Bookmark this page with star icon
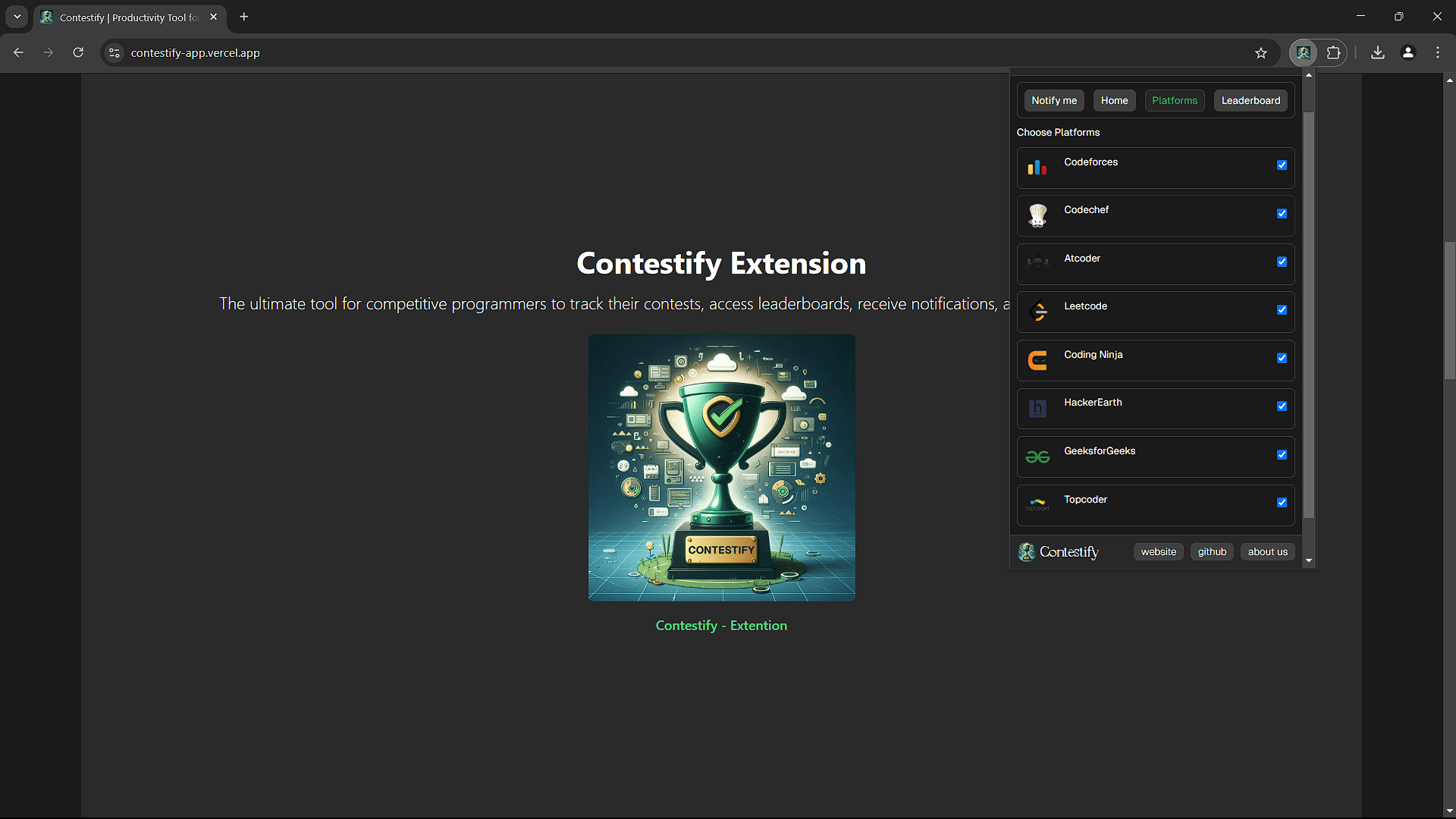The width and height of the screenshot is (1456, 819). (x=1260, y=53)
